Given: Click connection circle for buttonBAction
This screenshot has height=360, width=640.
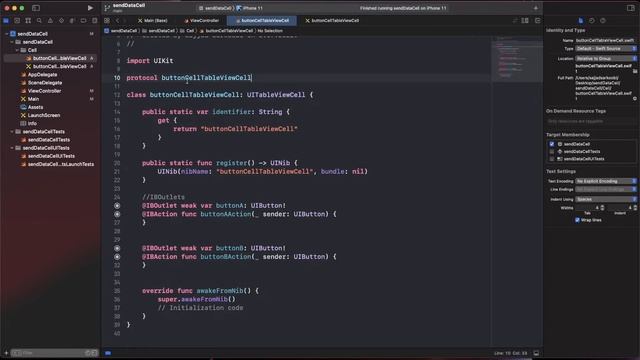Looking at the screenshot, I should click(117, 257).
